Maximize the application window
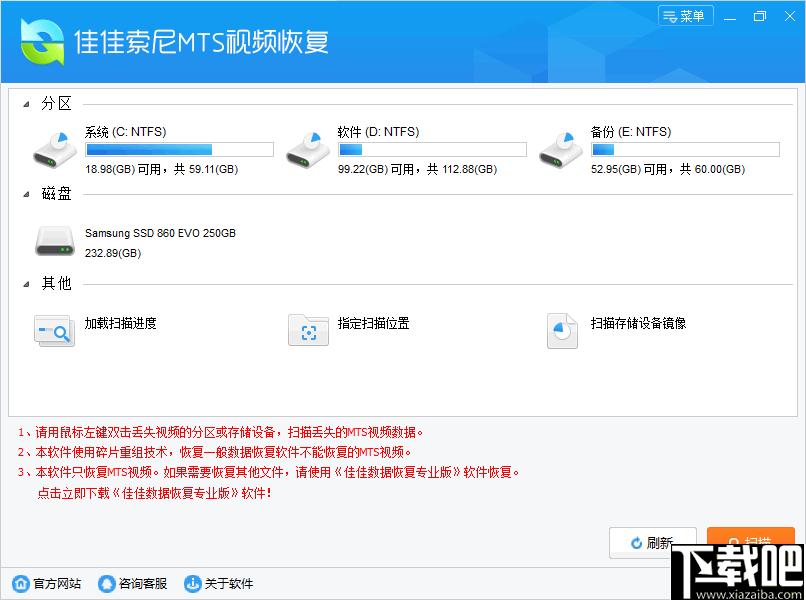Image resolution: width=806 pixels, height=600 pixels. [760, 16]
